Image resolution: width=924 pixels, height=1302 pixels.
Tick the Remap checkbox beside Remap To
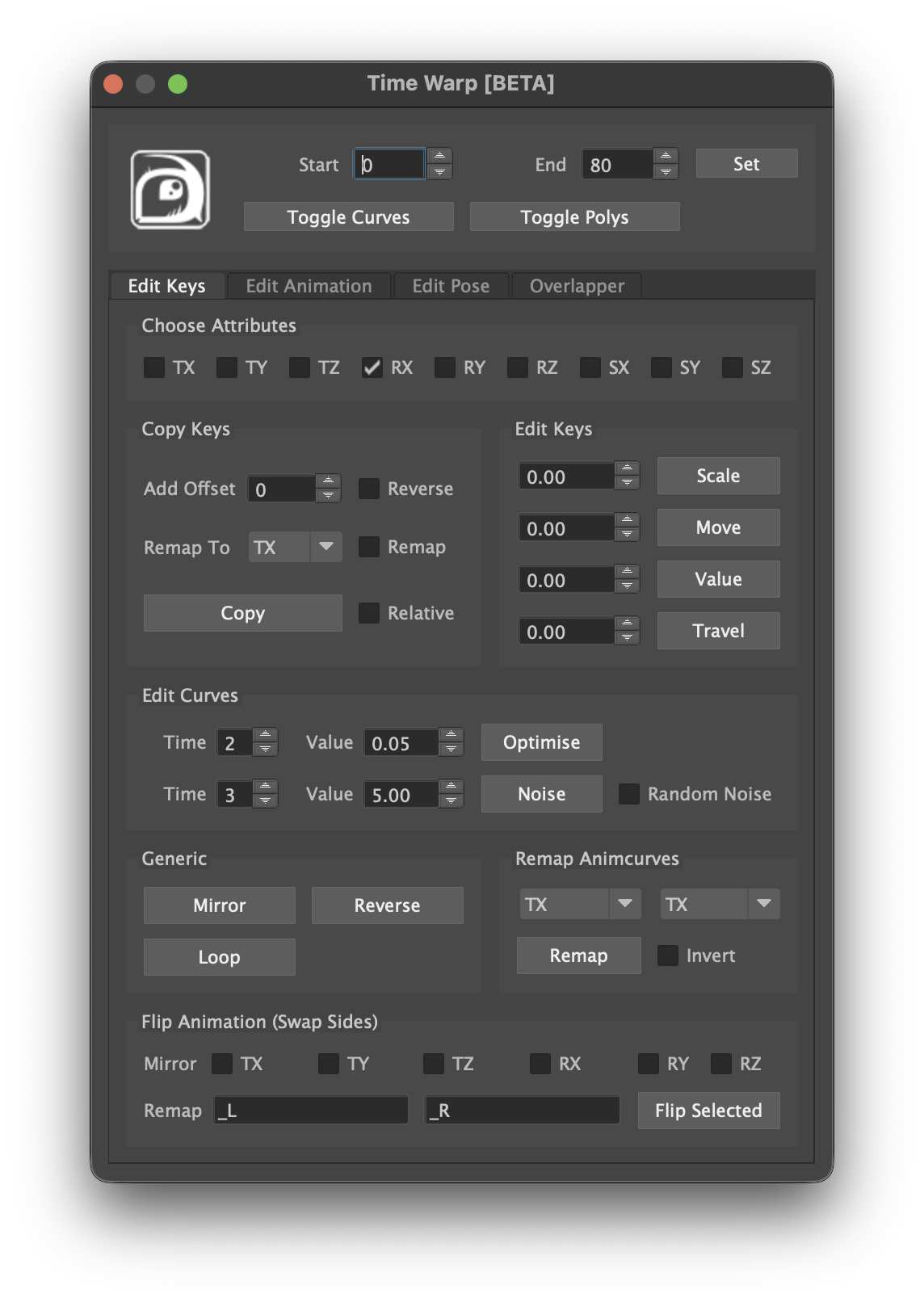point(369,547)
